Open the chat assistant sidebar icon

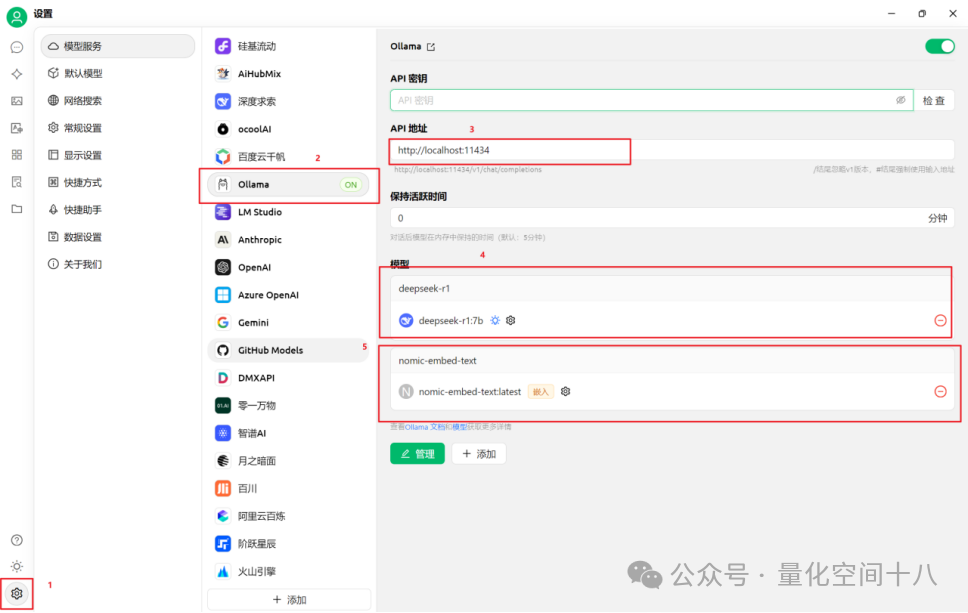coord(17,48)
